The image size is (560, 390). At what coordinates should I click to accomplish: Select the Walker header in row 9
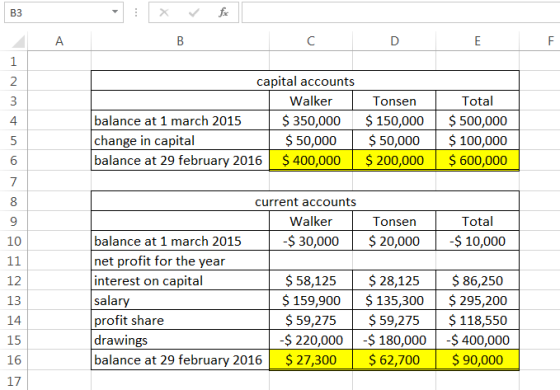click(x=311, y=221)
